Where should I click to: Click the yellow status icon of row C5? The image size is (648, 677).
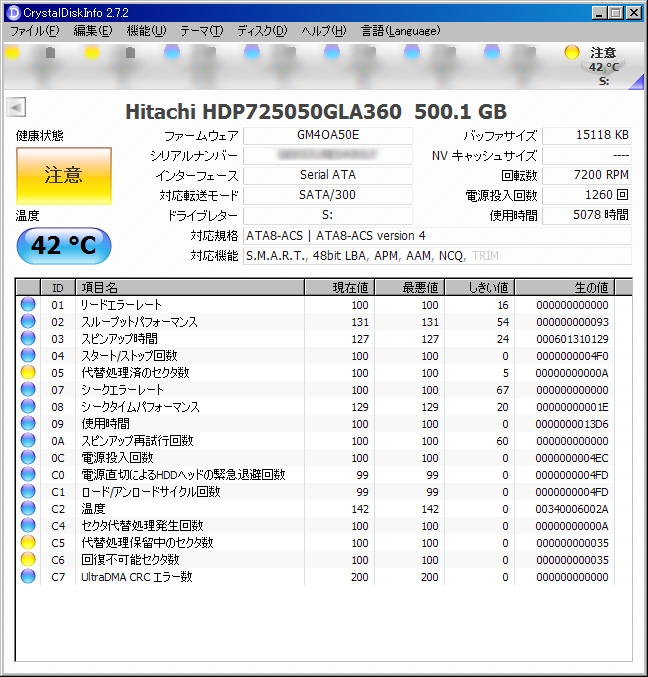pyautogui.click(x=28, y=542)
